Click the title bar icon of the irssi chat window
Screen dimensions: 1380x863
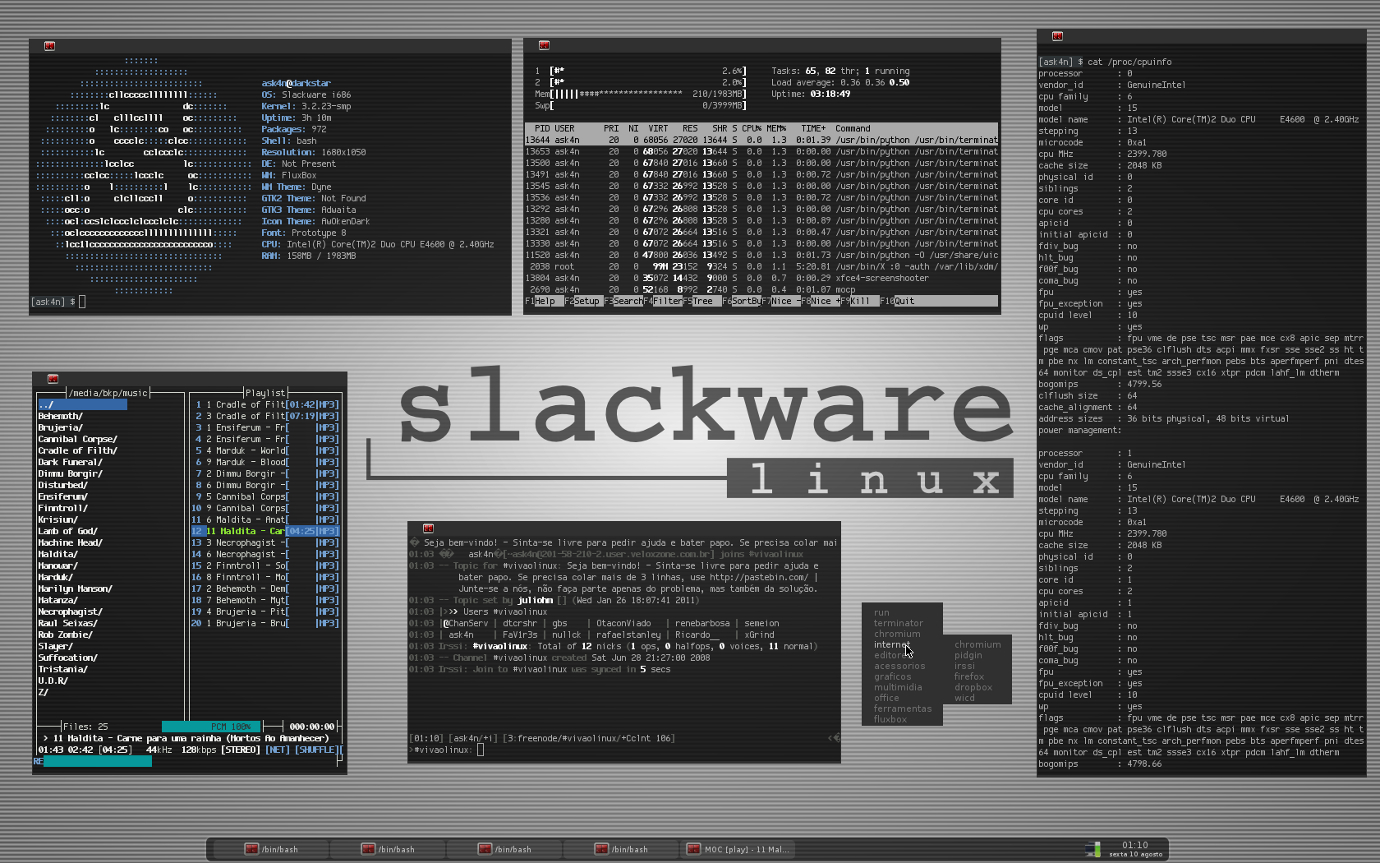427,528
